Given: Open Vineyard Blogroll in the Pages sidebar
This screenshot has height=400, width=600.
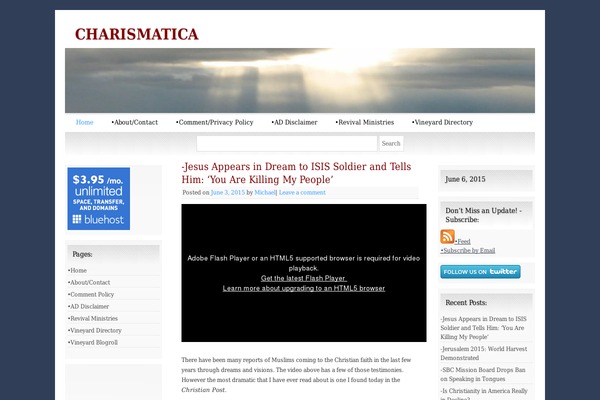Looking at the screenshot, I should (x=93, y=343).
